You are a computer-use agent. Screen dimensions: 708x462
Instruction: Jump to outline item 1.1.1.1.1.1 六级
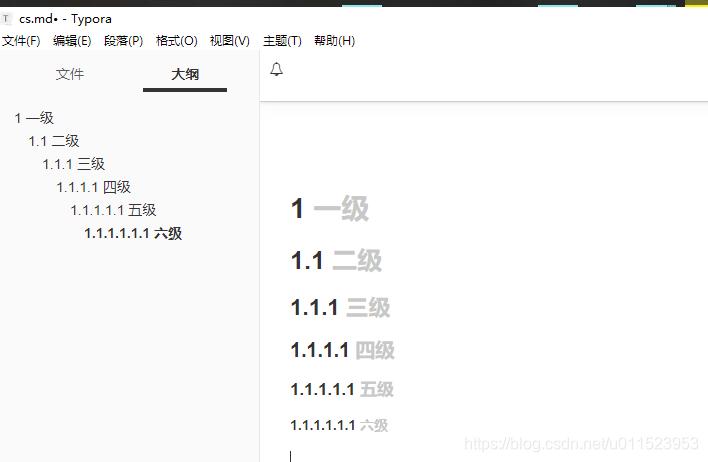pyautogui.click(x=133, y=233)
